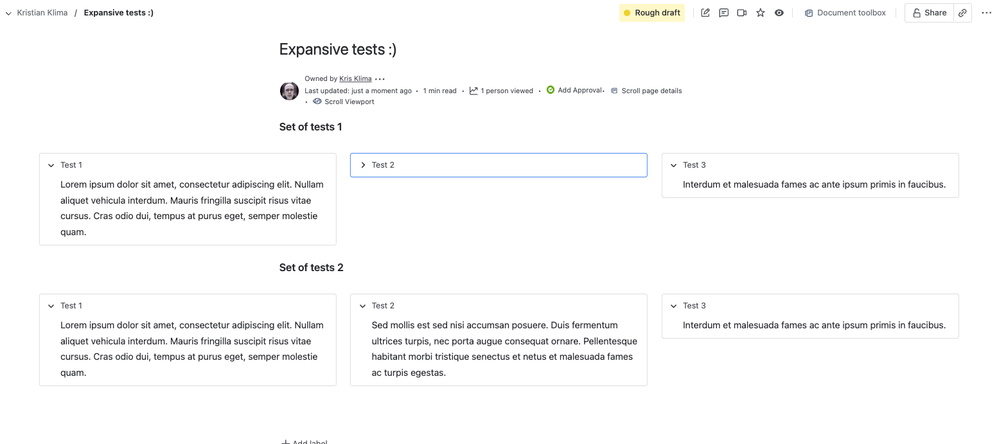Open the comments icon in header
999x444 pixels.
pos(724,13)
